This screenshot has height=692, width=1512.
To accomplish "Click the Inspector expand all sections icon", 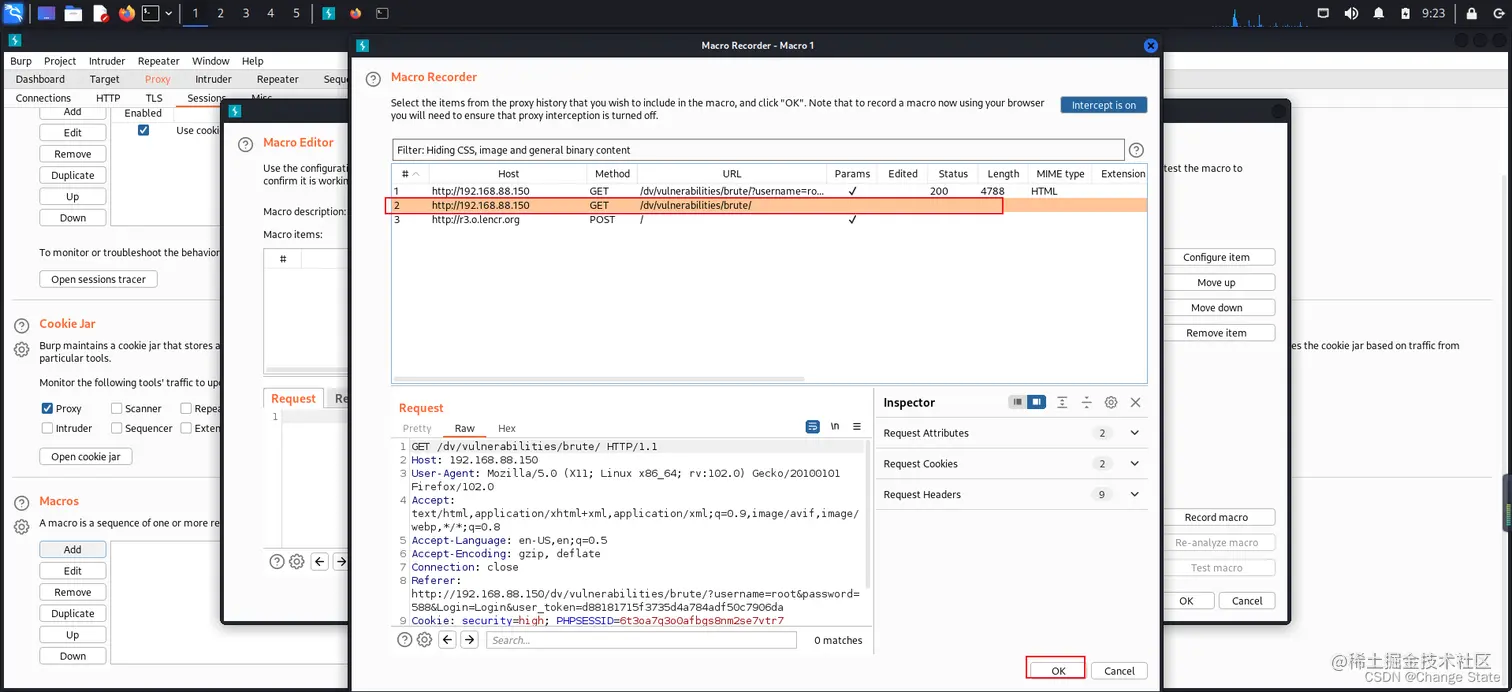I will 1062,402.
